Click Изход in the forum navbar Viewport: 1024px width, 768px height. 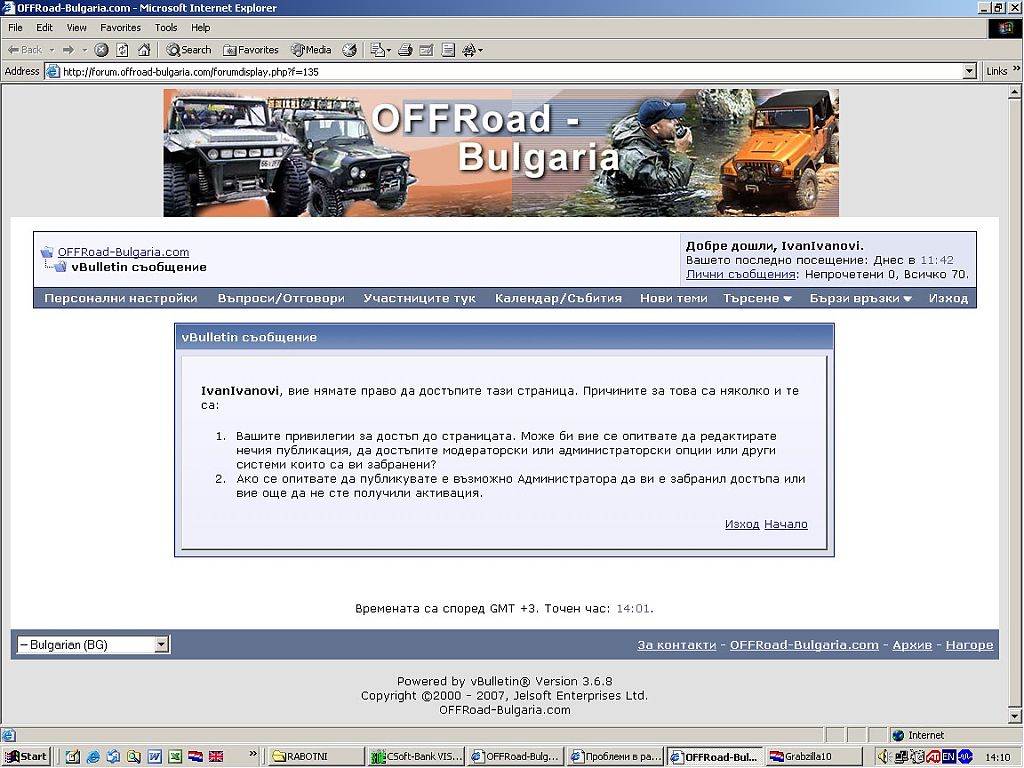948,298
